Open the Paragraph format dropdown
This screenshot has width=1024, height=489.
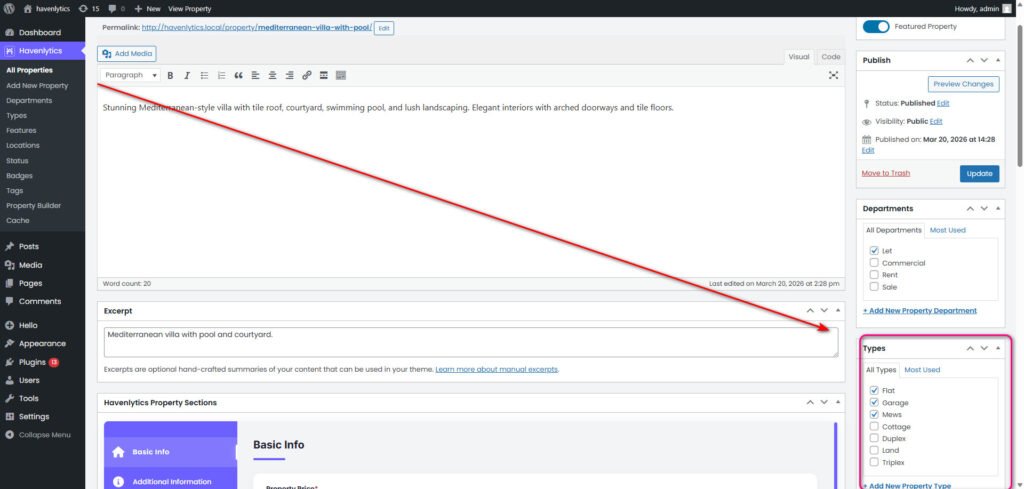(x=131, y=75)
